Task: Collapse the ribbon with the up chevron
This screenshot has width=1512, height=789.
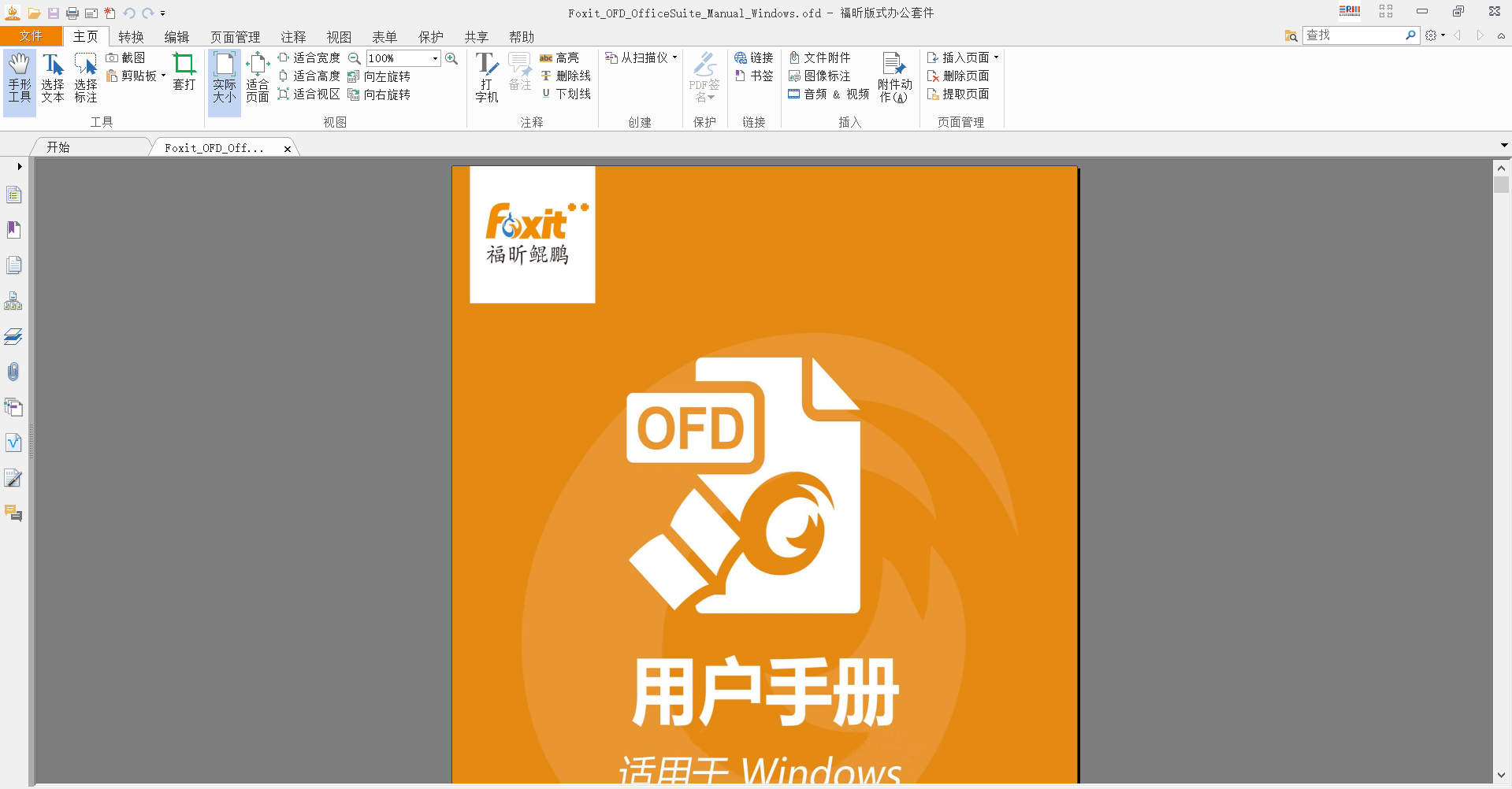Action: pyautogui.click(x=1501, y=35)
